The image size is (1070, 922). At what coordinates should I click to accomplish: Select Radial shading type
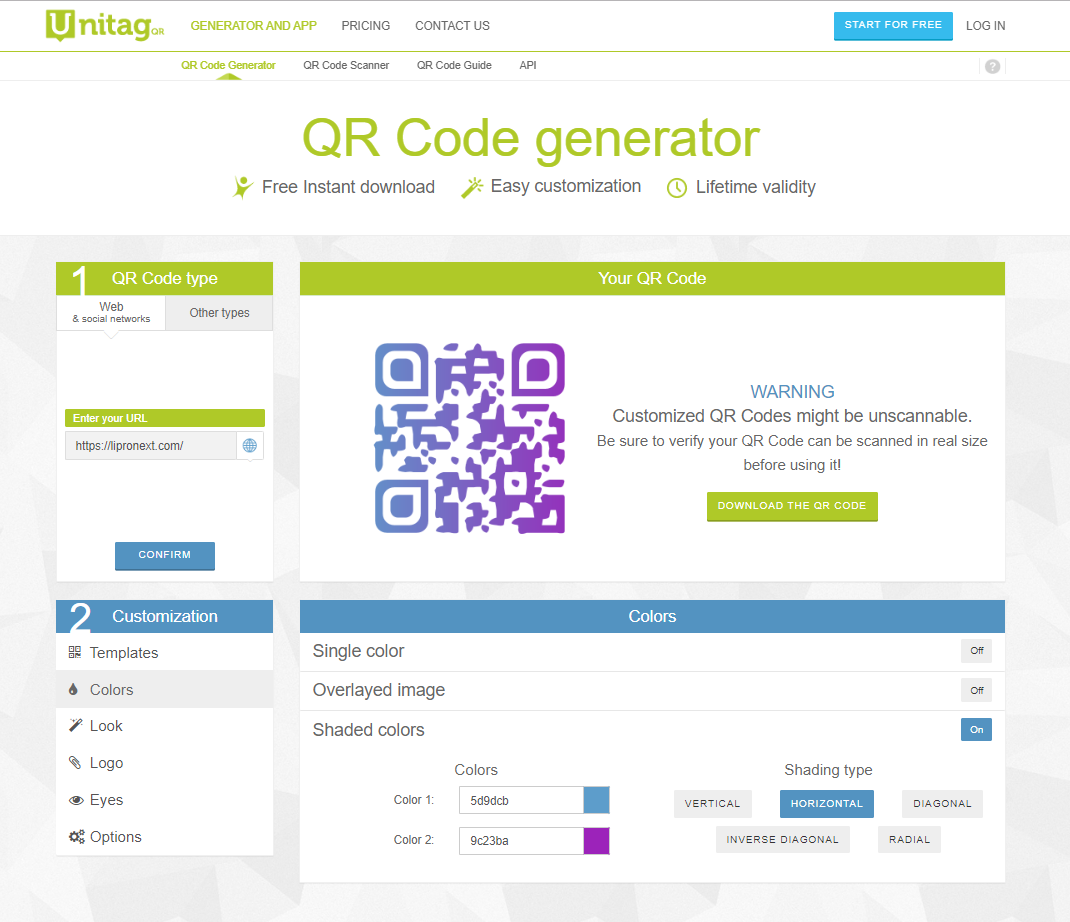909,839
